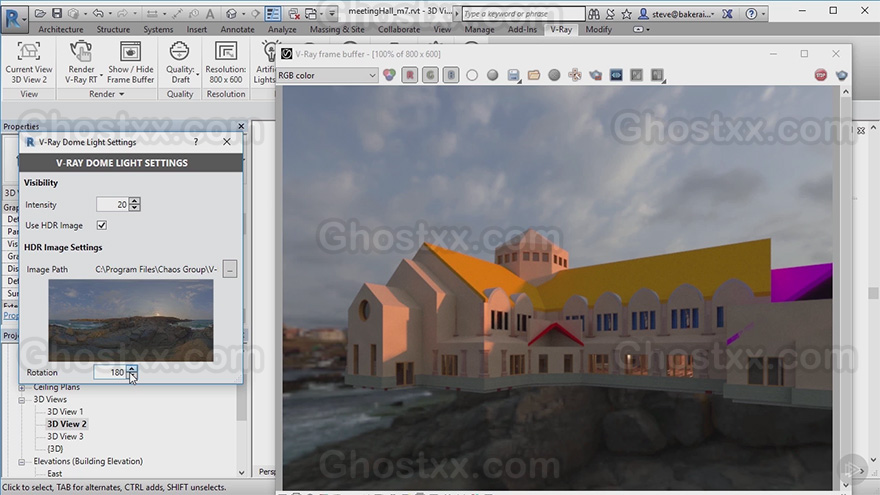Close the V-Ray Dome Light Settings dialog
The width and height of the screenshot is (880, 495).
[x=227, y=142]
